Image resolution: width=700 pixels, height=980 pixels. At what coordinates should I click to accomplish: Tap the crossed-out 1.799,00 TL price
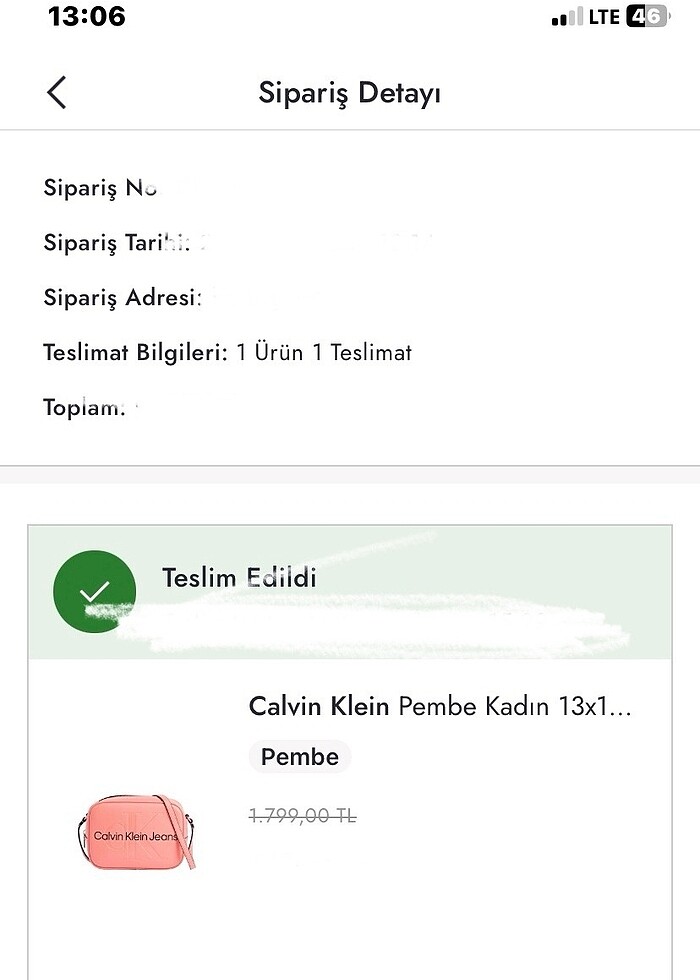coord(302,816)
